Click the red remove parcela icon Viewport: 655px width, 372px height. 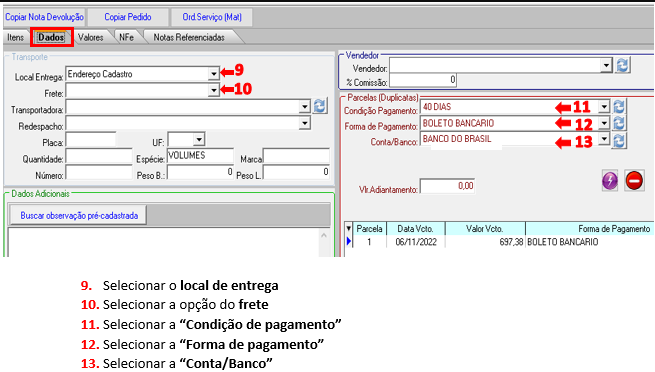coord(634,181)
